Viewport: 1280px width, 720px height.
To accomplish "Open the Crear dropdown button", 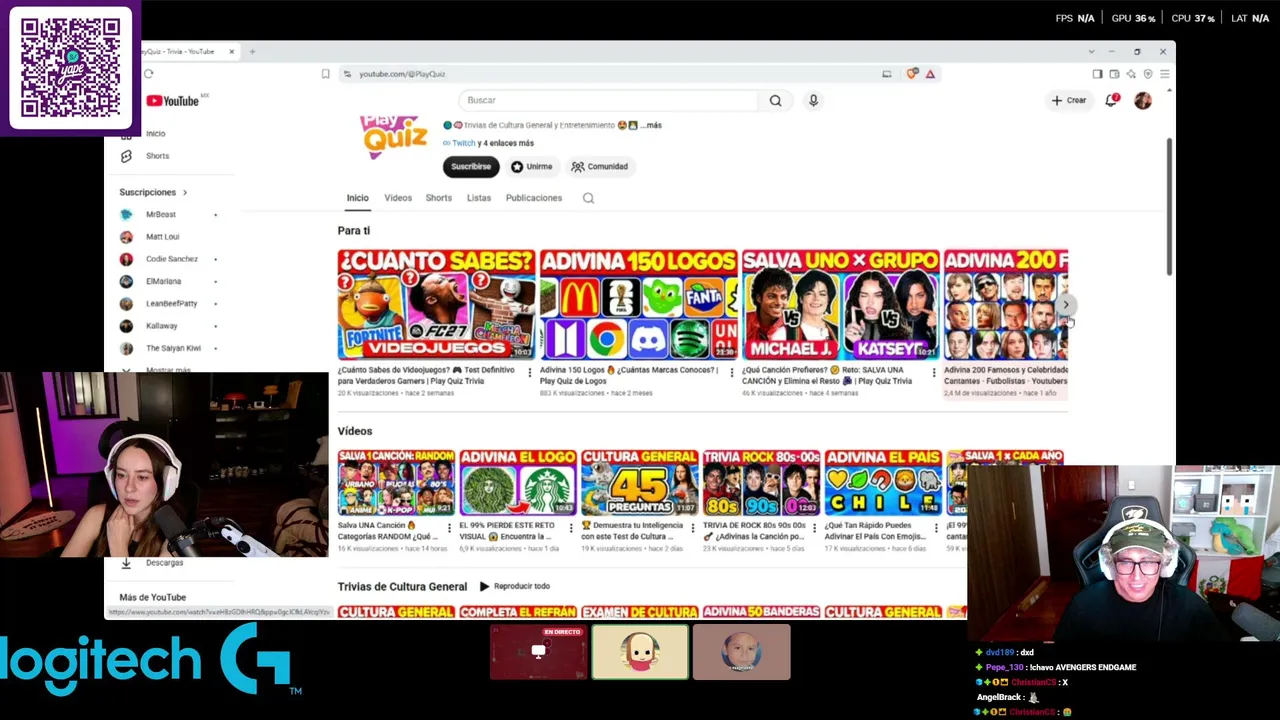I will (x=1068, y=100).
